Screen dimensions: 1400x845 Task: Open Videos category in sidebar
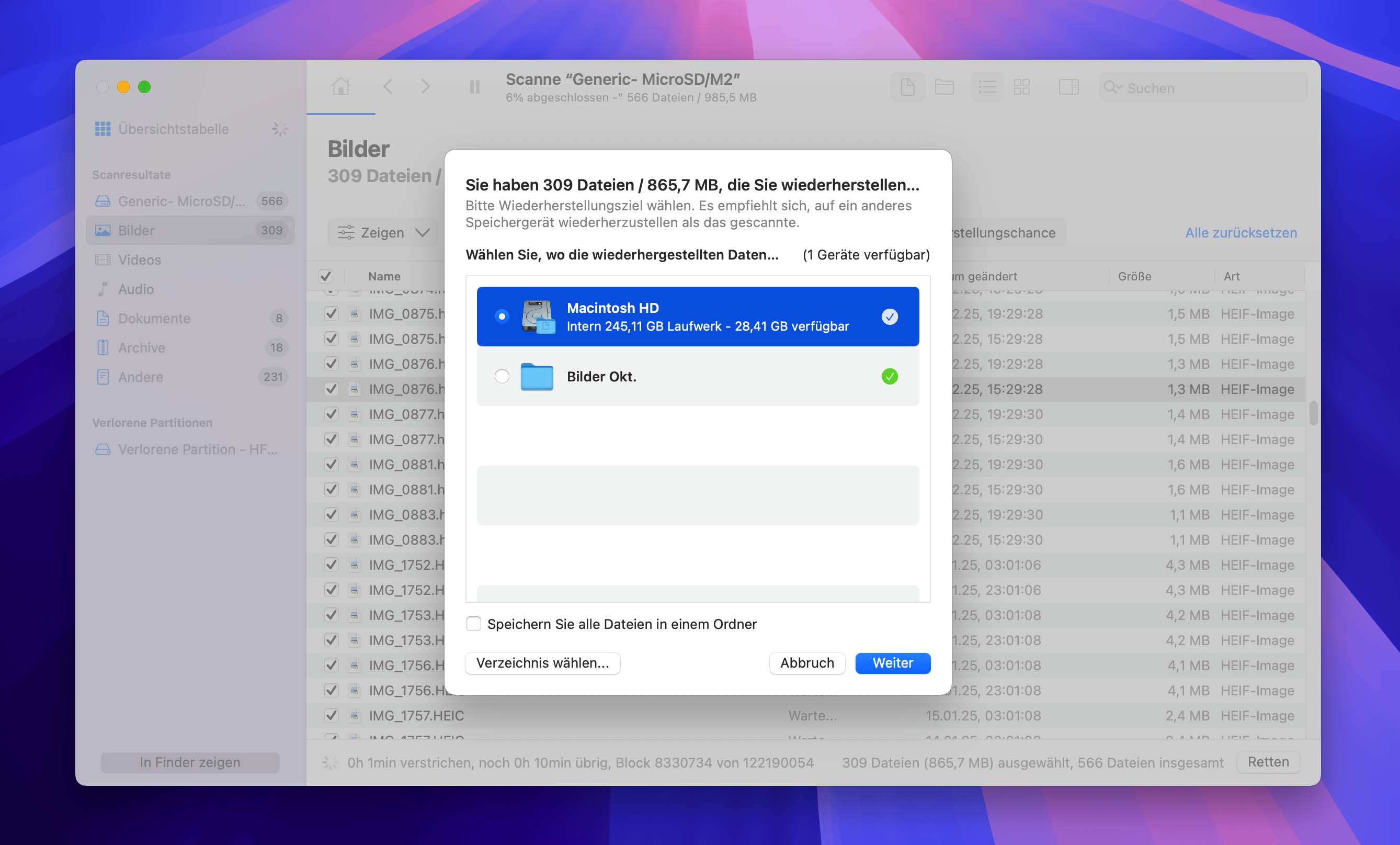[190, 260]
